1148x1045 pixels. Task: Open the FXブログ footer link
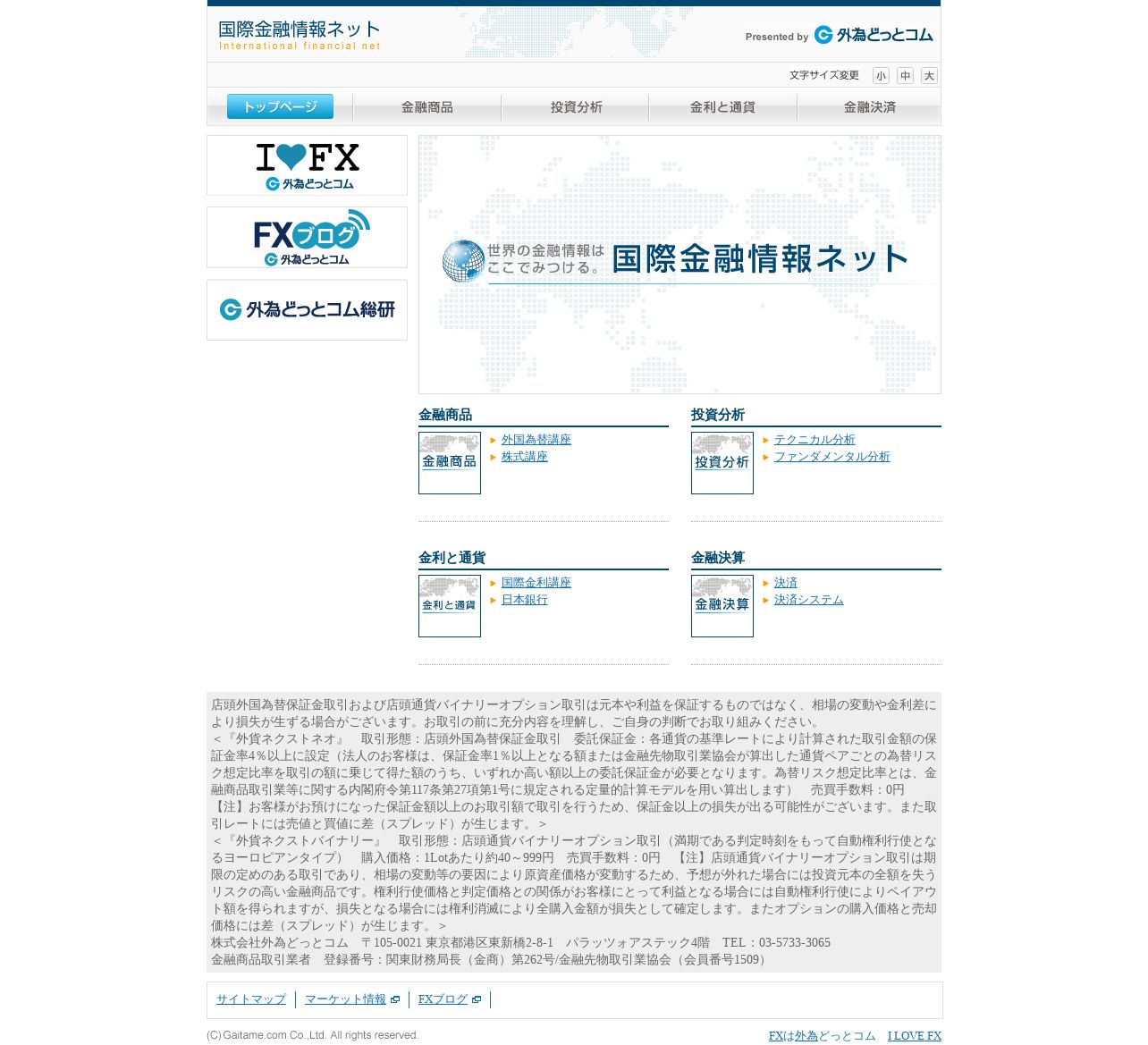click(x=443, y=999)
